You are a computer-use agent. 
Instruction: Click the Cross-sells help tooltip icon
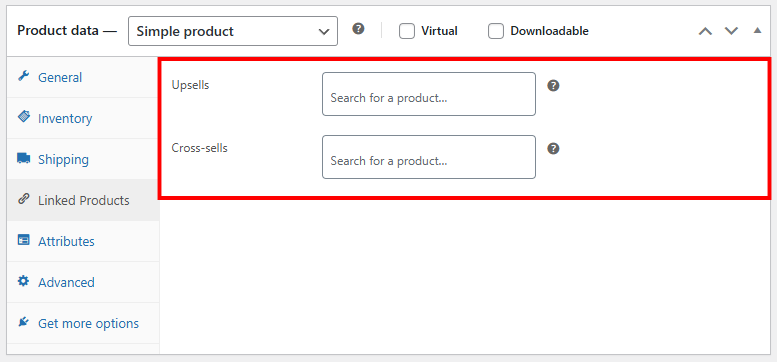[553, 149]
